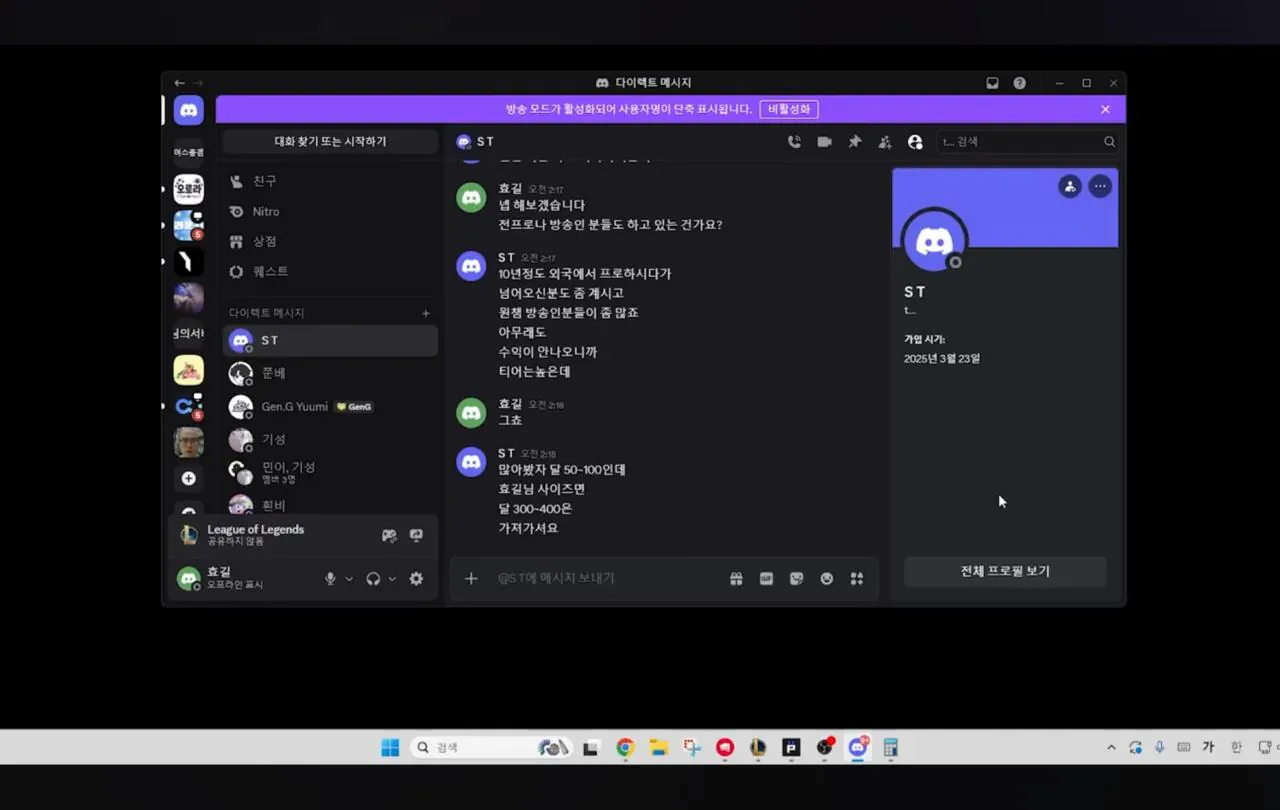Click the controller icon next to League of Legends
Image resolution: width=1280 pixels, height=810 pixels.
[389, 535]
